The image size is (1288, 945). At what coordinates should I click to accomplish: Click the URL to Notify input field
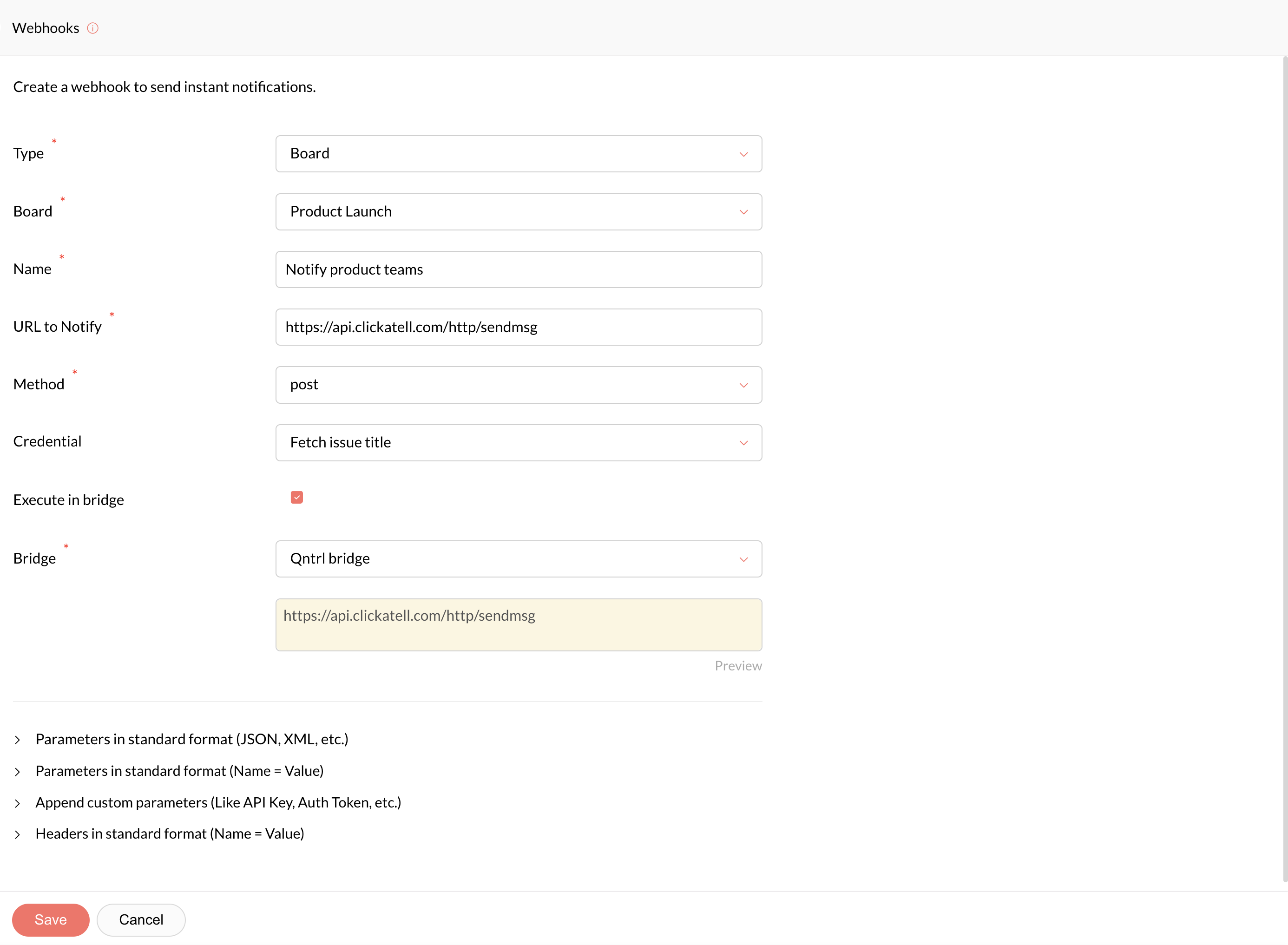518,327
